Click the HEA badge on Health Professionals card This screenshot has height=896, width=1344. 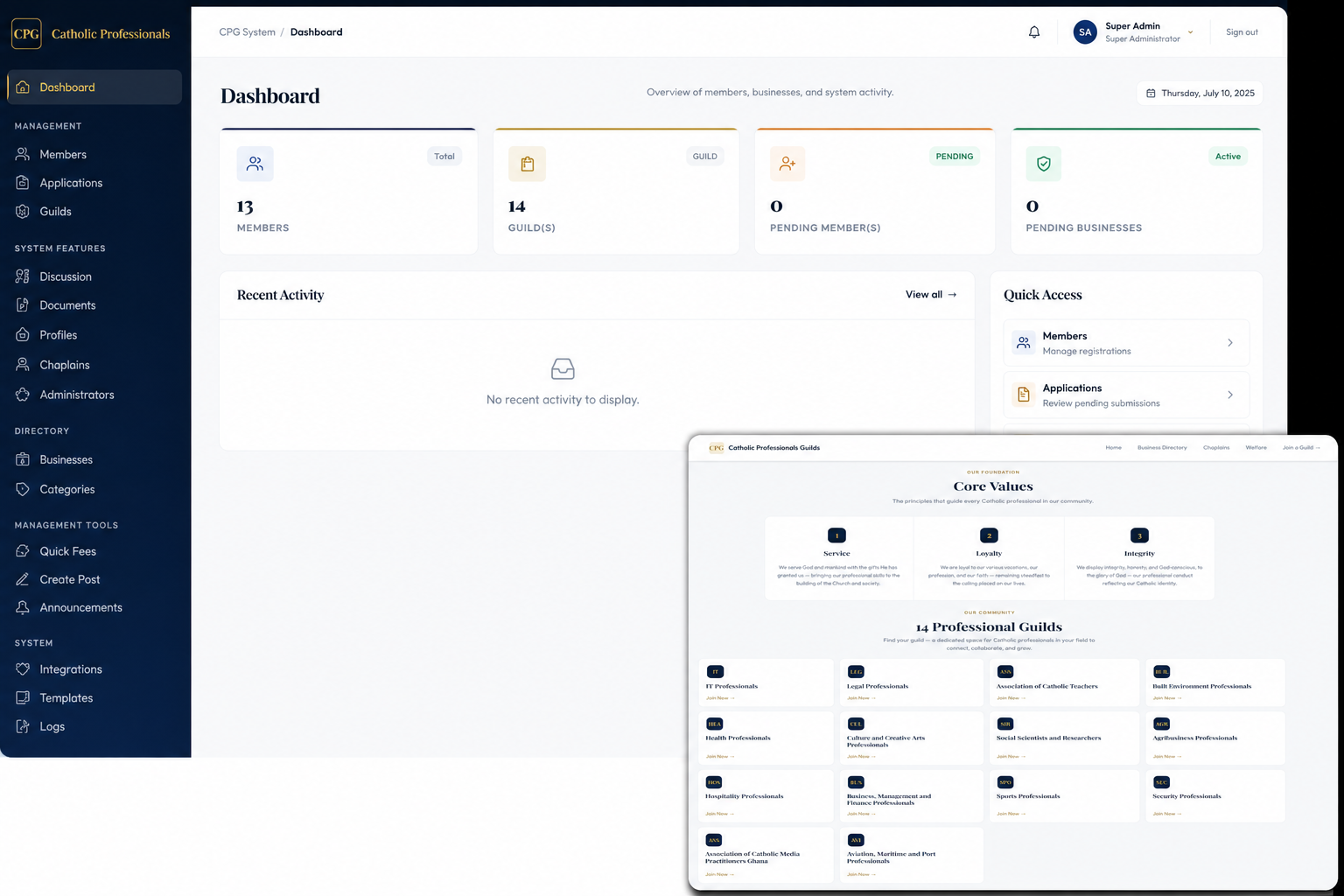[x=714, y=724]
